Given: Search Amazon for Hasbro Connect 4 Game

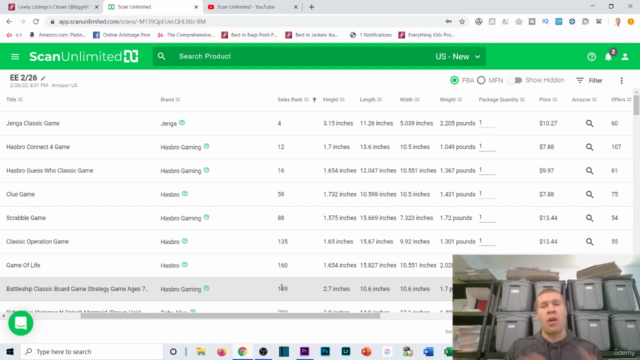Looking at the screenshot, I should 589,147.
